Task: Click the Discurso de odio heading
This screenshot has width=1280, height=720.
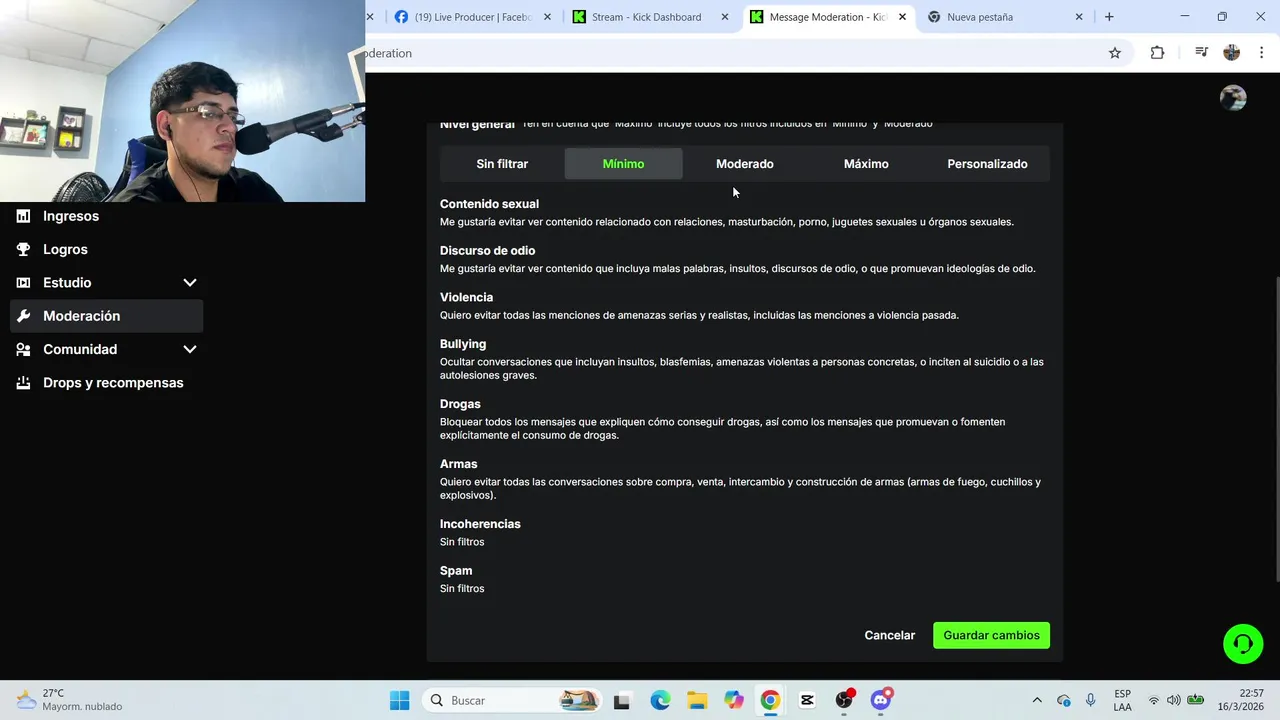Action: (487, 251)
